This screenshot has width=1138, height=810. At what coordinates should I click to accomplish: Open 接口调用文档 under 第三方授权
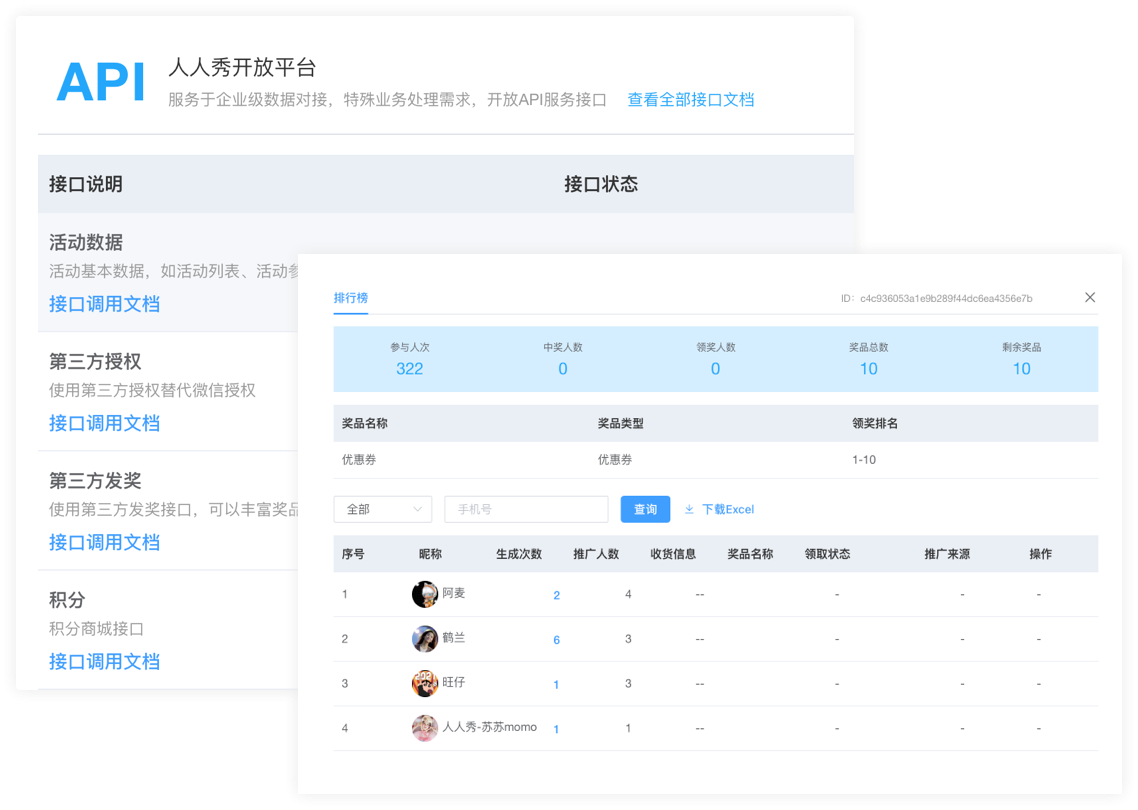pos(105,423)
